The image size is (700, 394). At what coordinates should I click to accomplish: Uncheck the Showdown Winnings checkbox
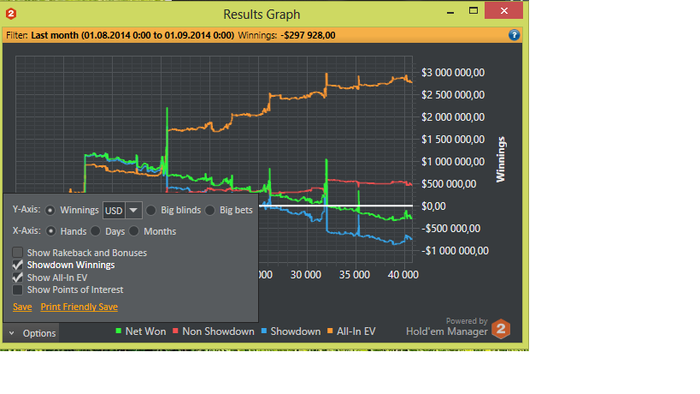tap(17, 265)
